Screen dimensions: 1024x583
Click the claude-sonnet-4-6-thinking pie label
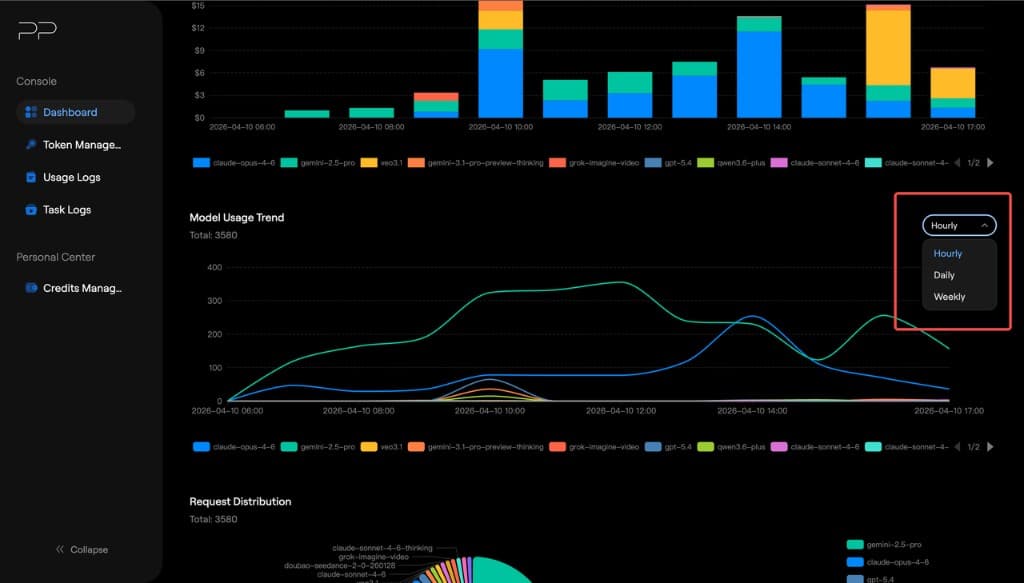(x=382, y=548)
